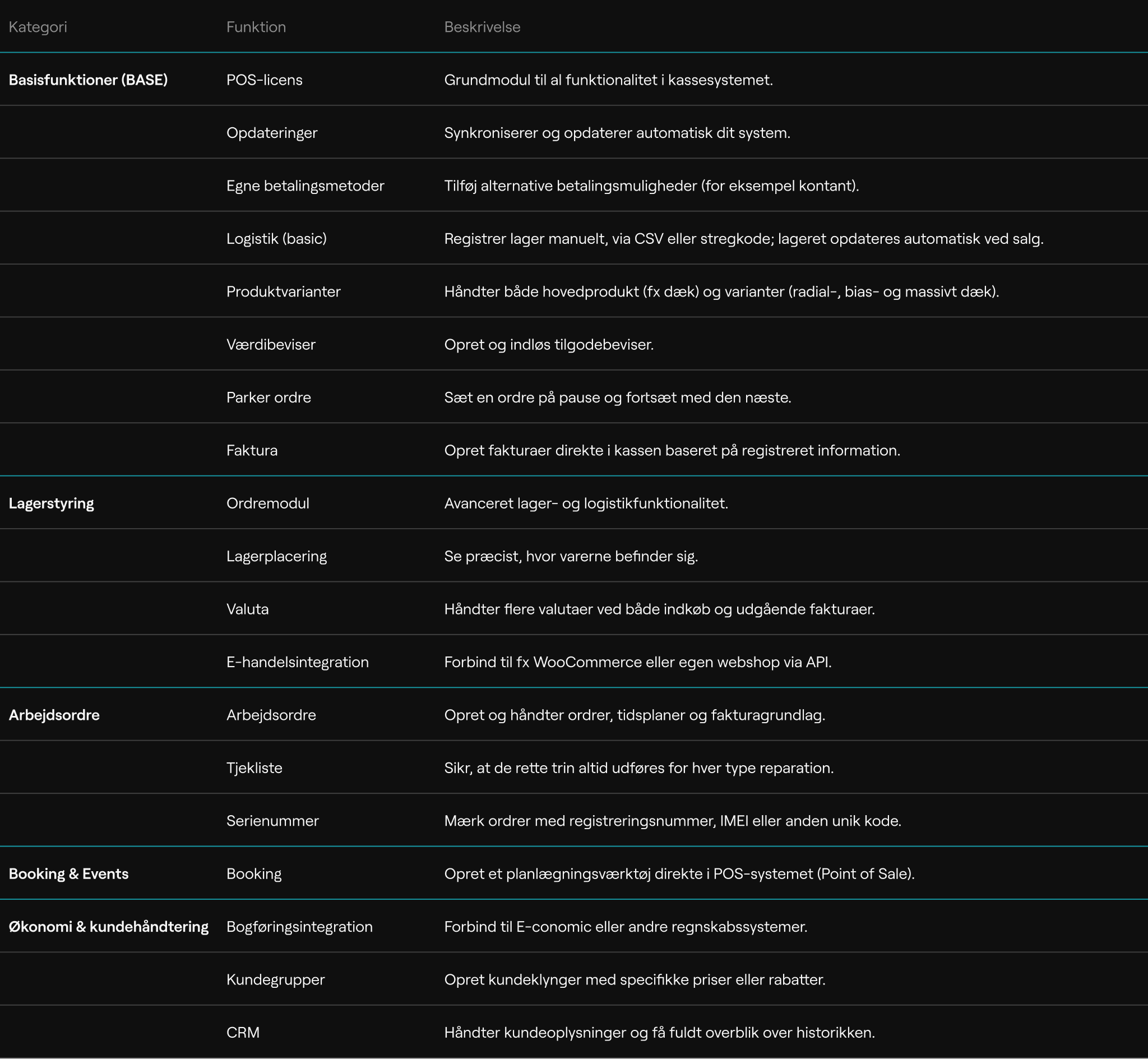Click the Funktion column header
Screen dimensions: 1148x1059
click(256, 27)
